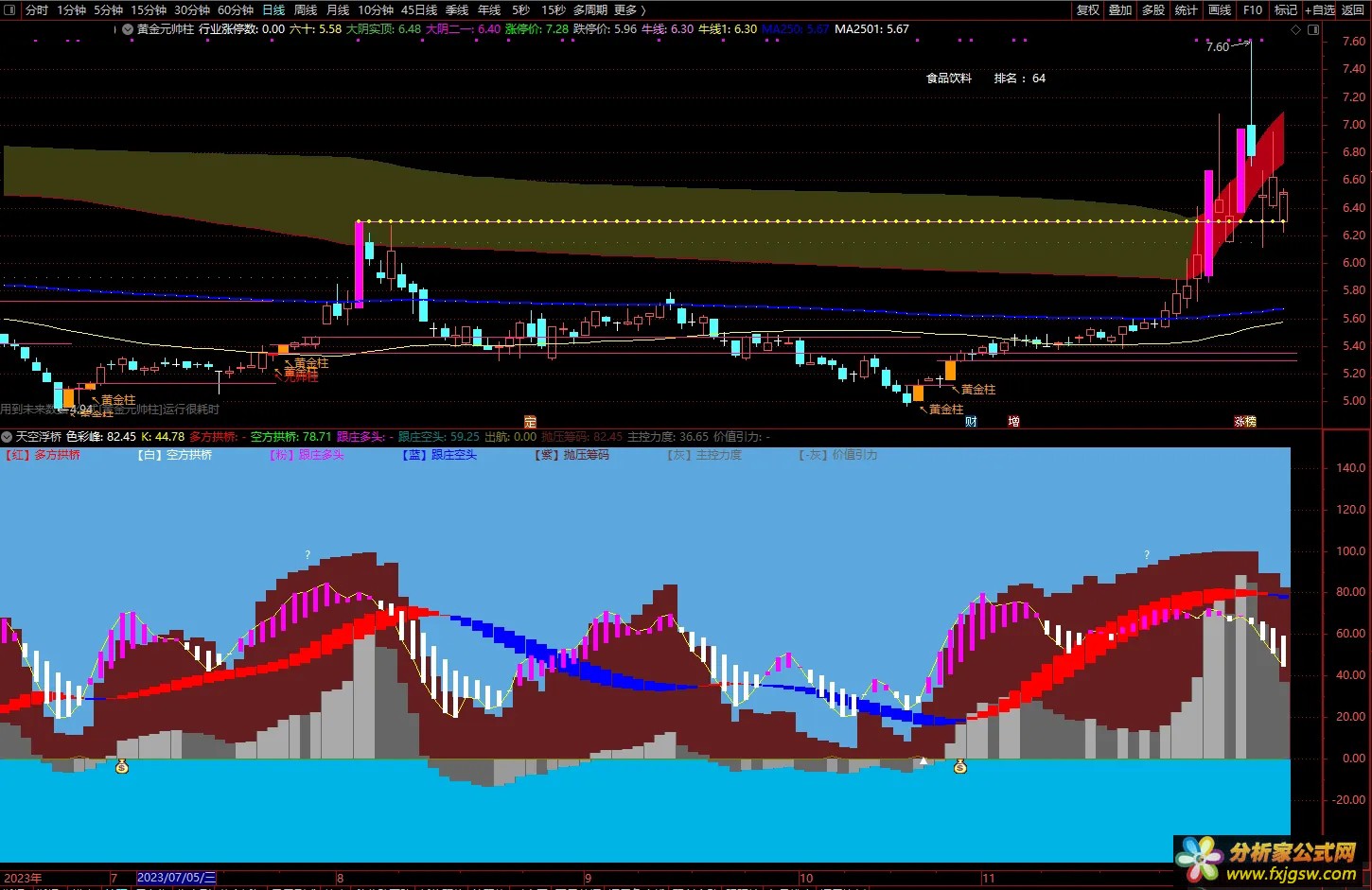This screenshot has width=1372, height=890.
Task: Click the second money bag signal icon
Action: [x=960, y=766]
